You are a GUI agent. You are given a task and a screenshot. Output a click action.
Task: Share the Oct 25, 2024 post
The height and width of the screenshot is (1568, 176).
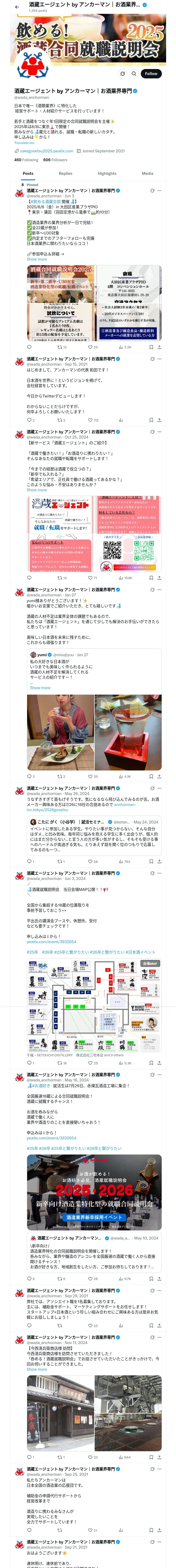coord(160,578)
